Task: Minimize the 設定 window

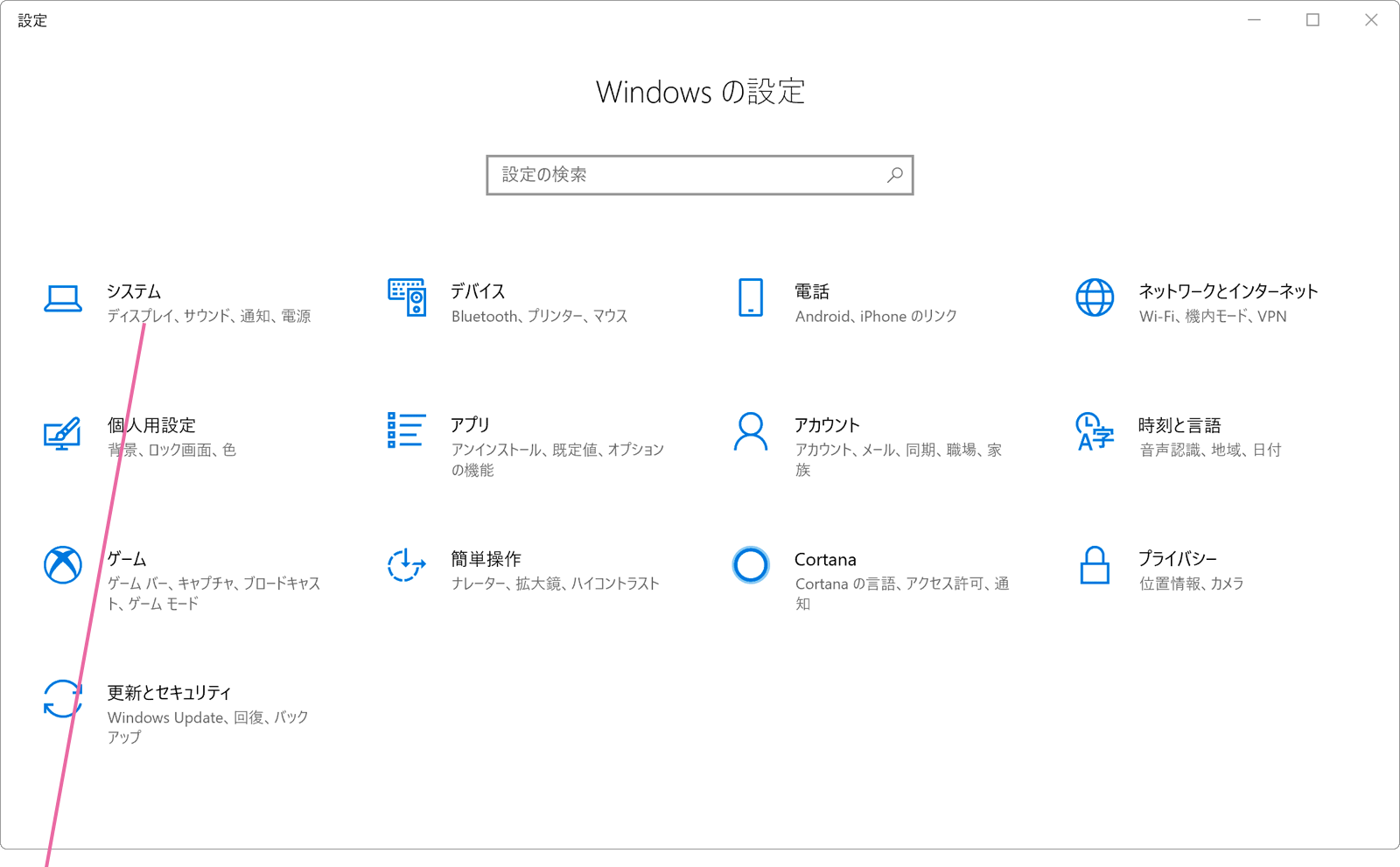Action: [x=1254, y=20]
